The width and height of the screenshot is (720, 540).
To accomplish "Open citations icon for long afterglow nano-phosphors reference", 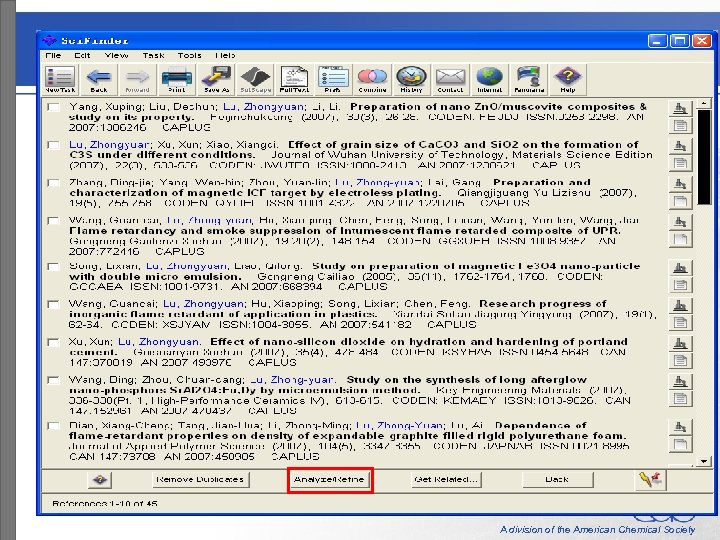I will pos(680,381).
